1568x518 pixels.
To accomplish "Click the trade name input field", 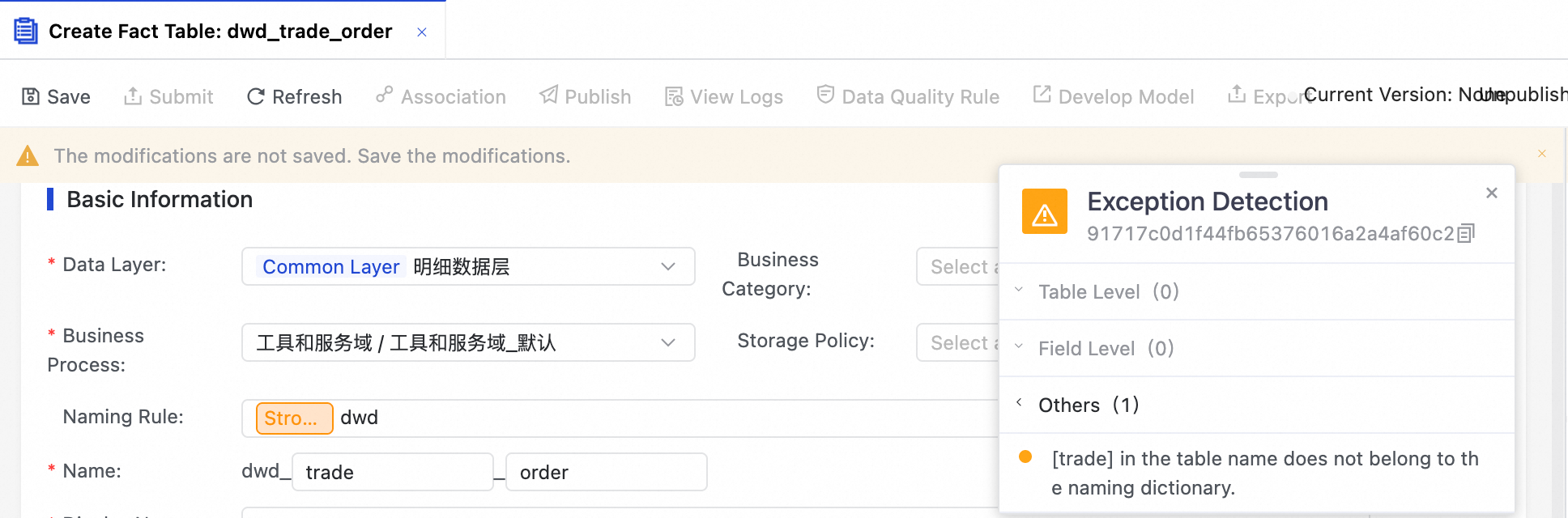I will (393, 472).
